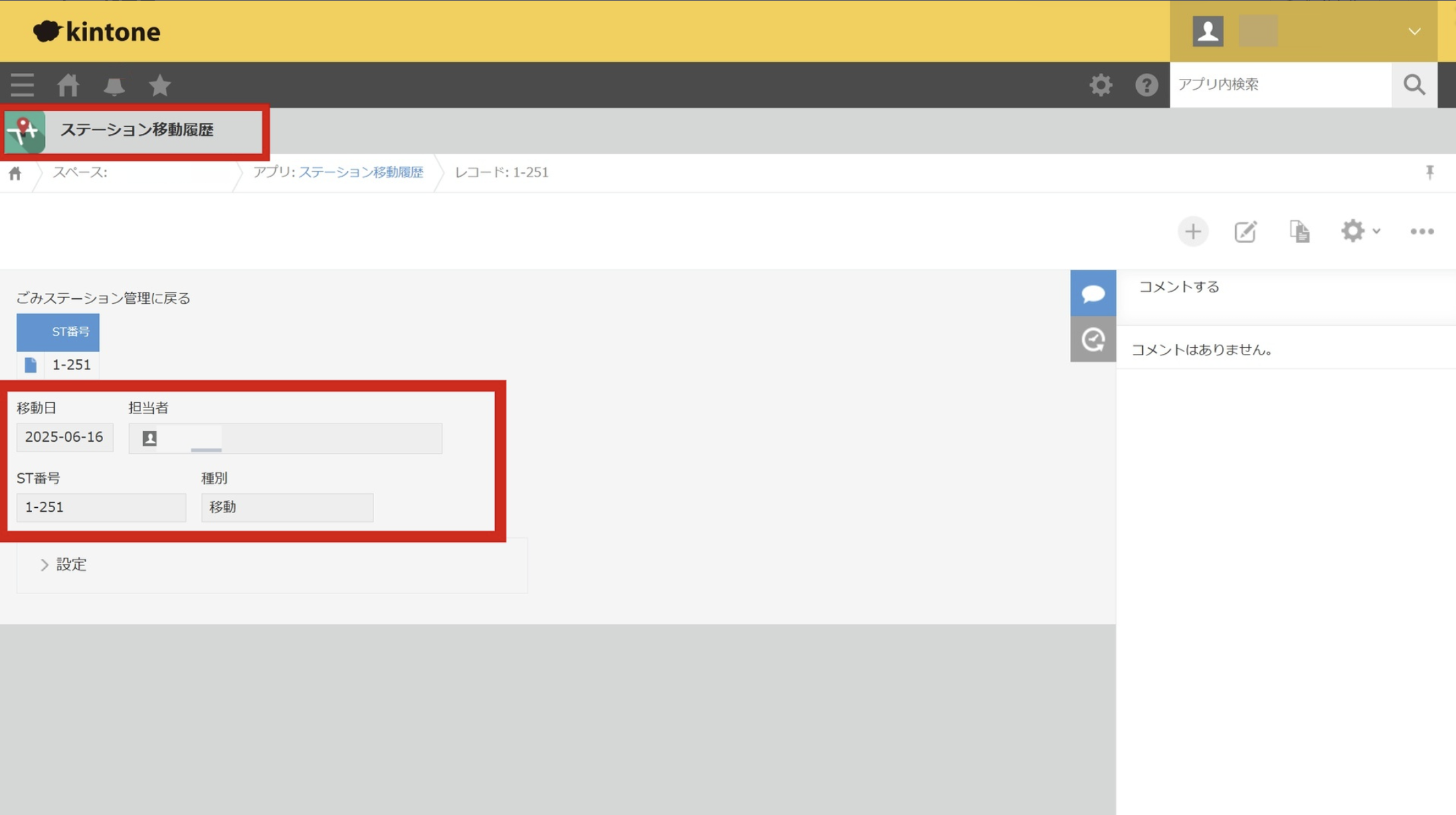Screen dimensions: 1456x815
Task: Open related record 1-251 document icon
Action: pyautogui.click(x=31, y=365)
